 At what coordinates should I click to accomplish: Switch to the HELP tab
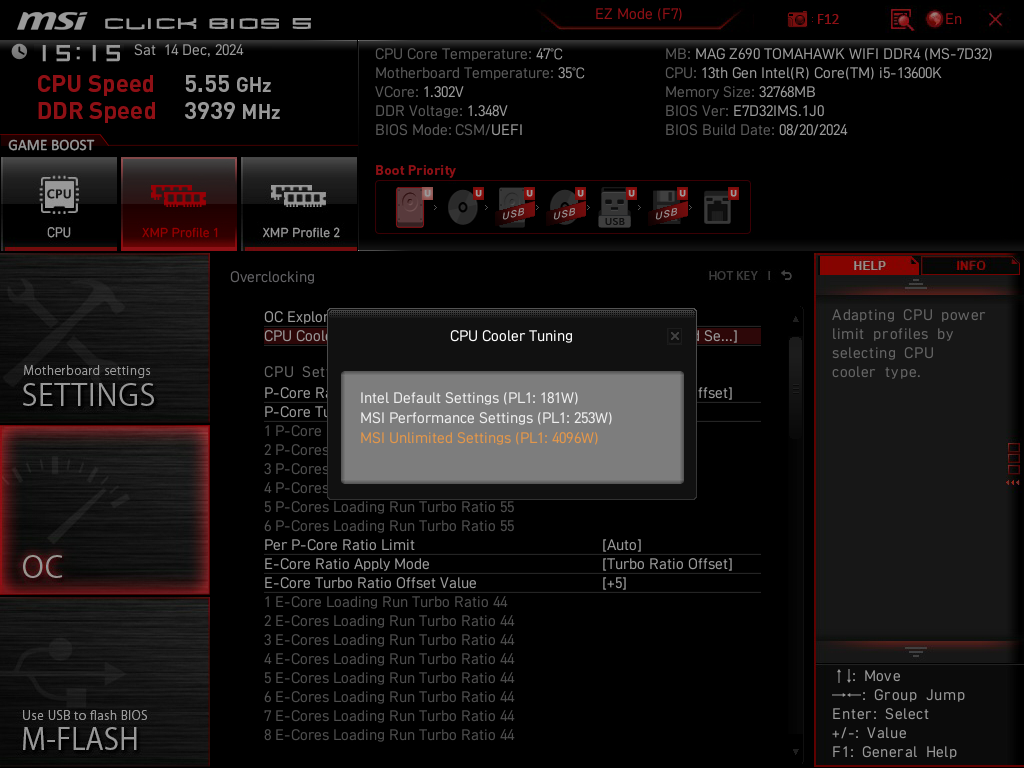pos(869,266)
